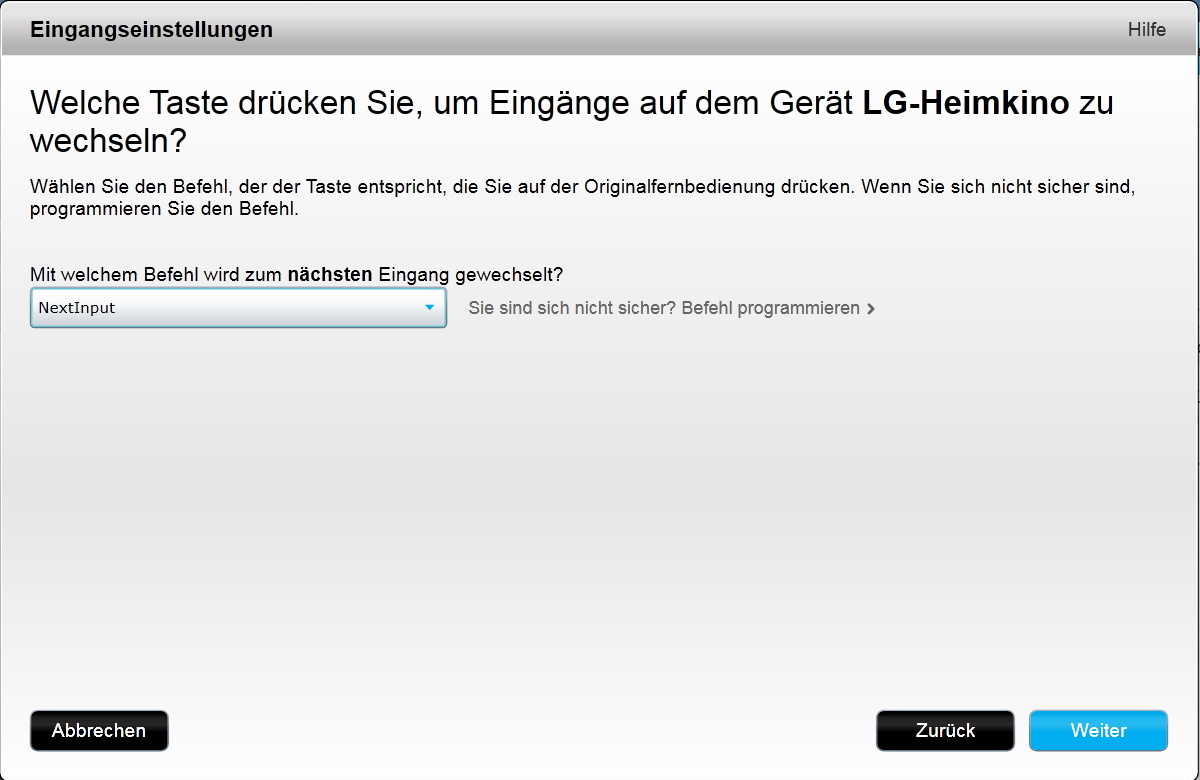Viewport: 1200px width, 780px height.
Task: Open the NextInput command combo box
Action: (x=238, y=308)
